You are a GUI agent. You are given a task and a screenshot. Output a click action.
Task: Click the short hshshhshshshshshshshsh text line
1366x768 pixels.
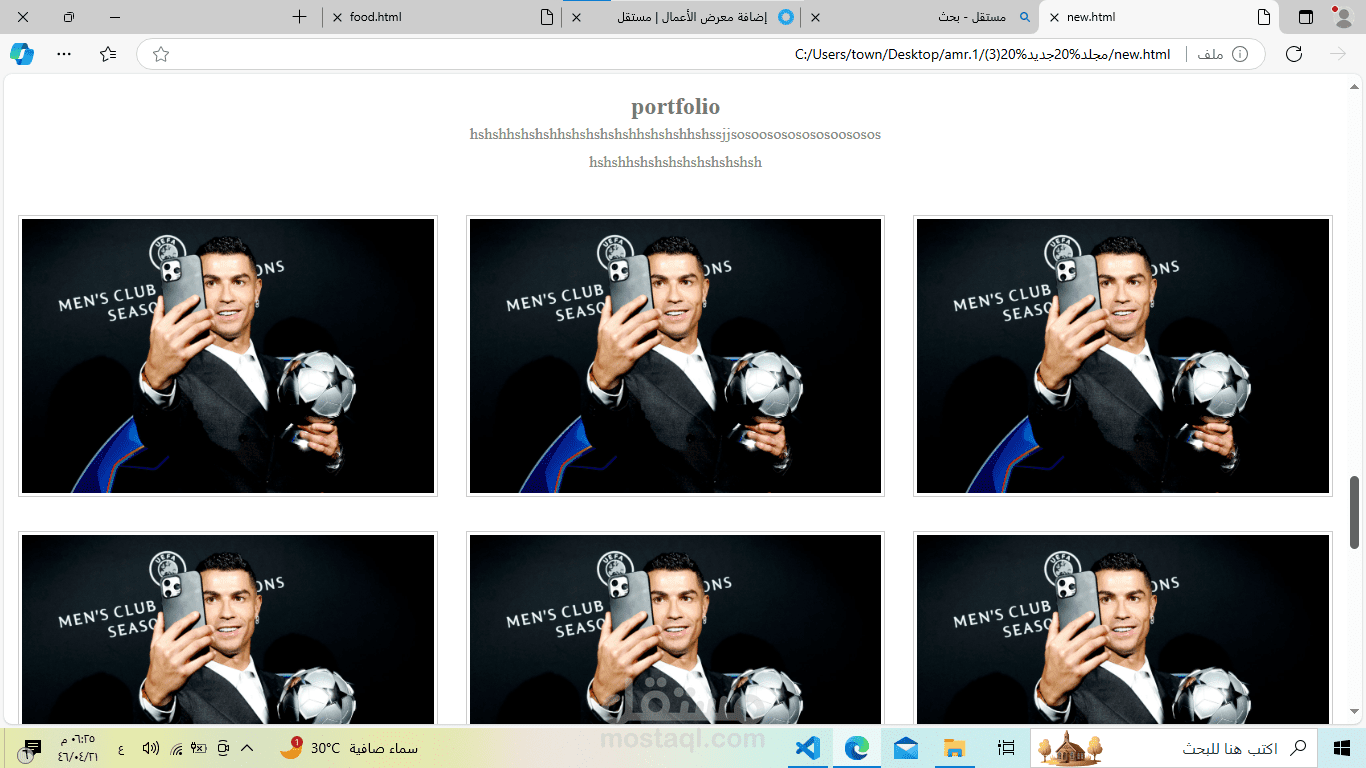(x=675, y=162)
